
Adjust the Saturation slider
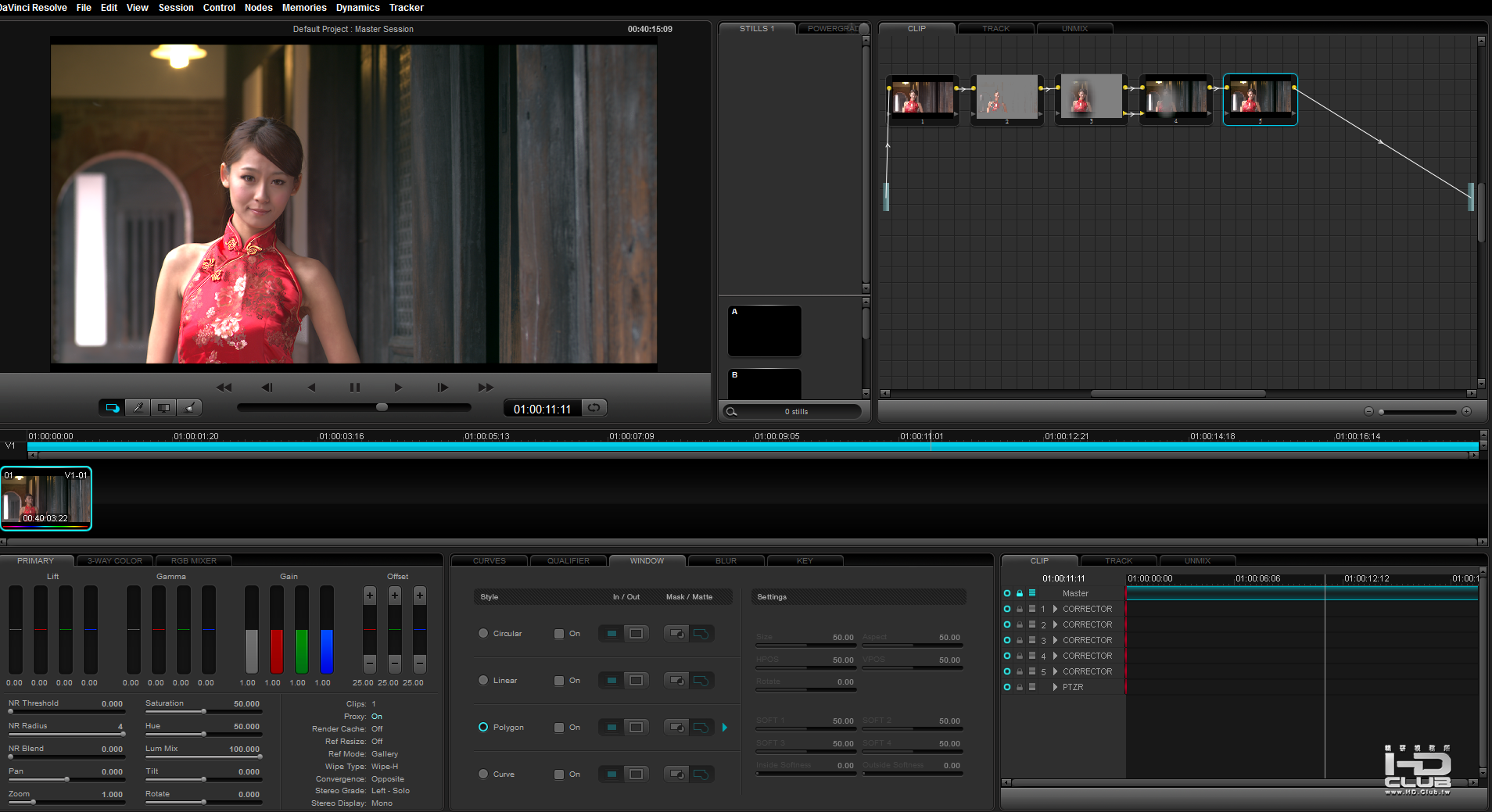203,712
